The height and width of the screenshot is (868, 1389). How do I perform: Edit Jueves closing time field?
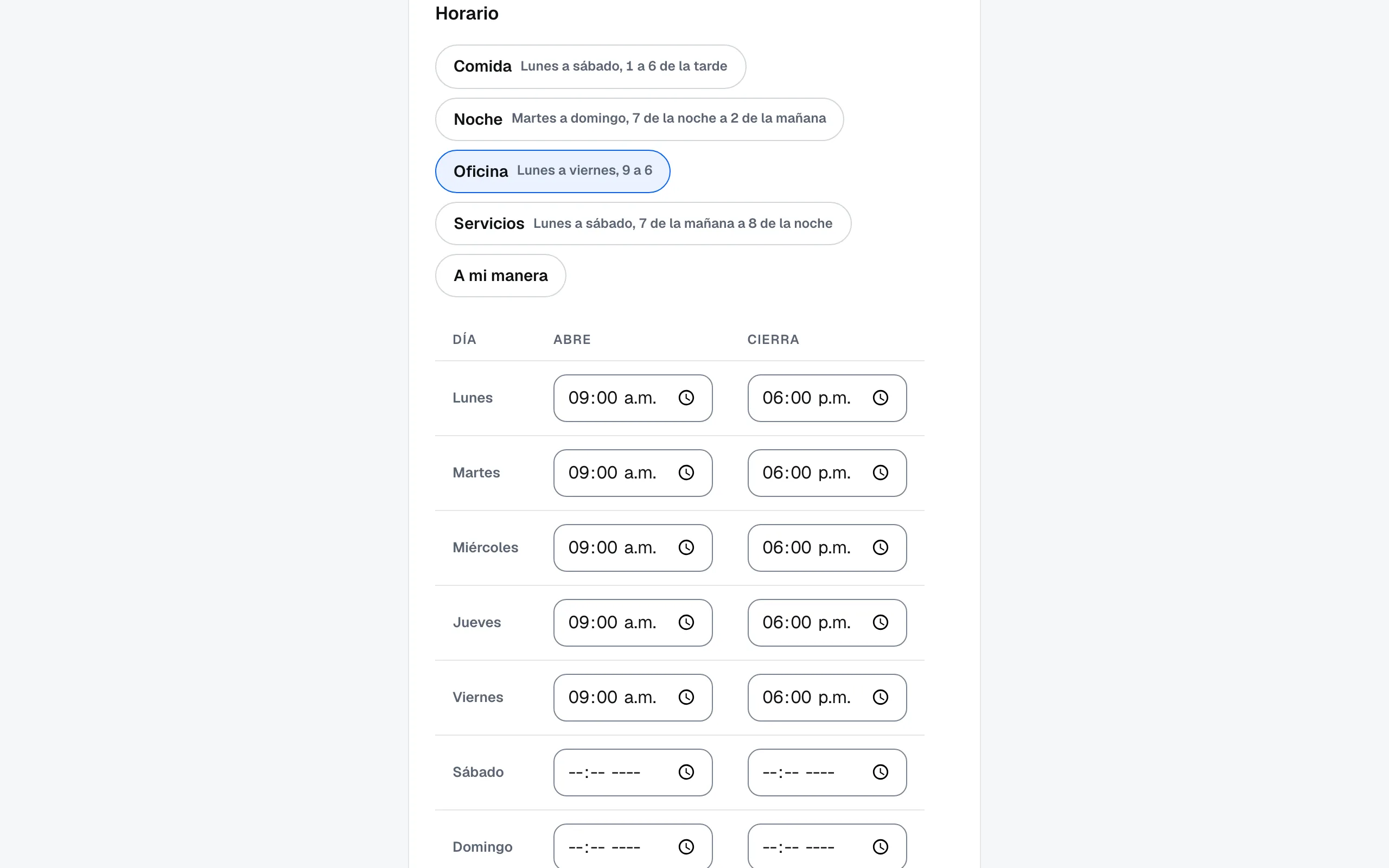(826, 622)
